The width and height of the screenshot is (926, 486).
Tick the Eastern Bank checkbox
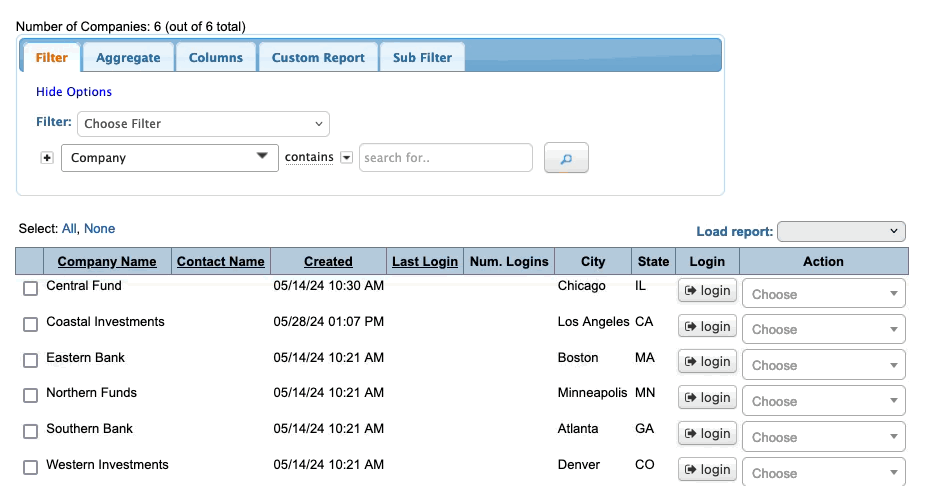(x=30, y=360)
